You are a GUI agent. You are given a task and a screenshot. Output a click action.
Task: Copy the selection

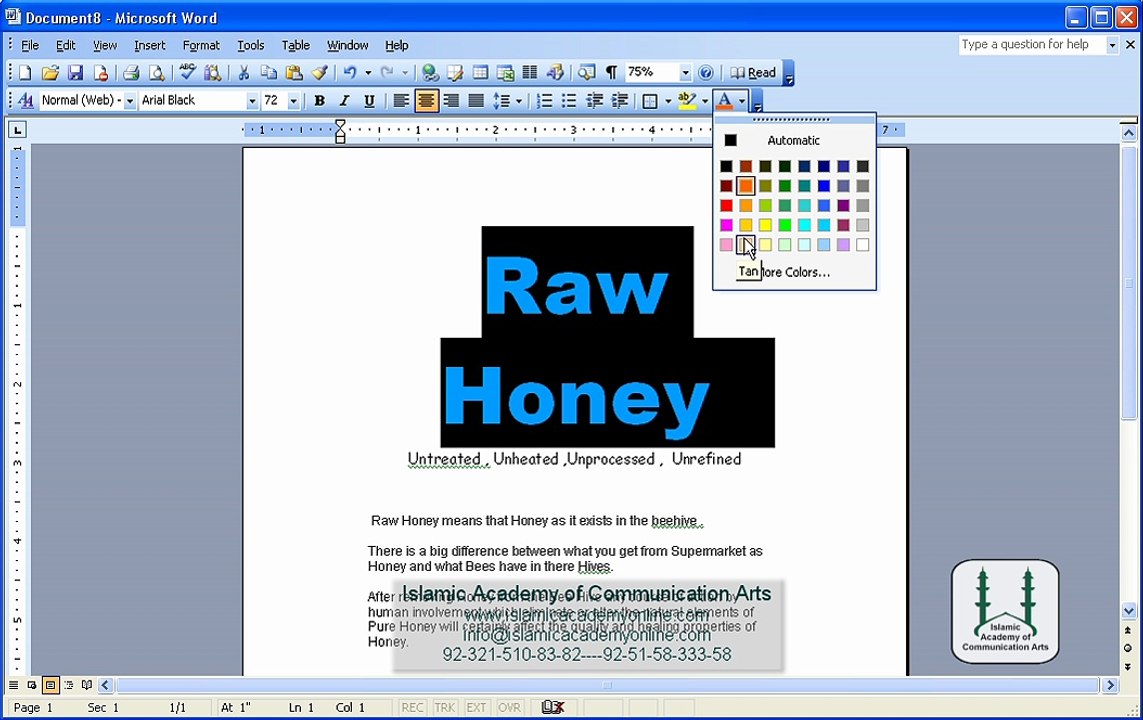click(x=268, y=73)
